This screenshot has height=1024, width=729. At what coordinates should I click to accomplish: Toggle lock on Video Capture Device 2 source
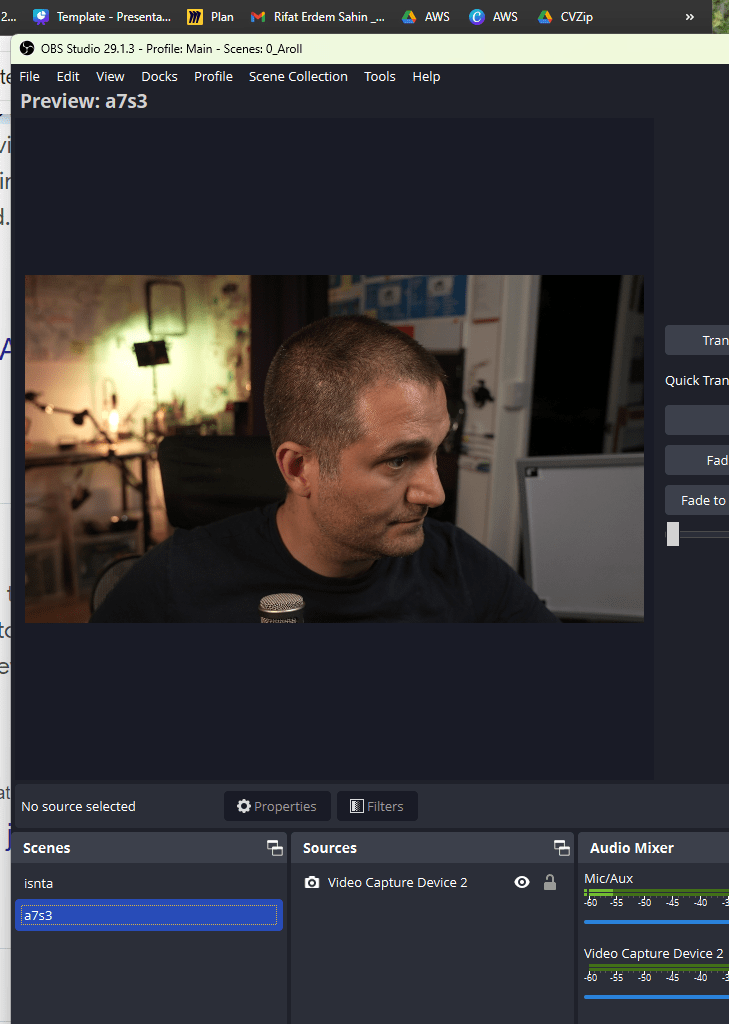550,882
